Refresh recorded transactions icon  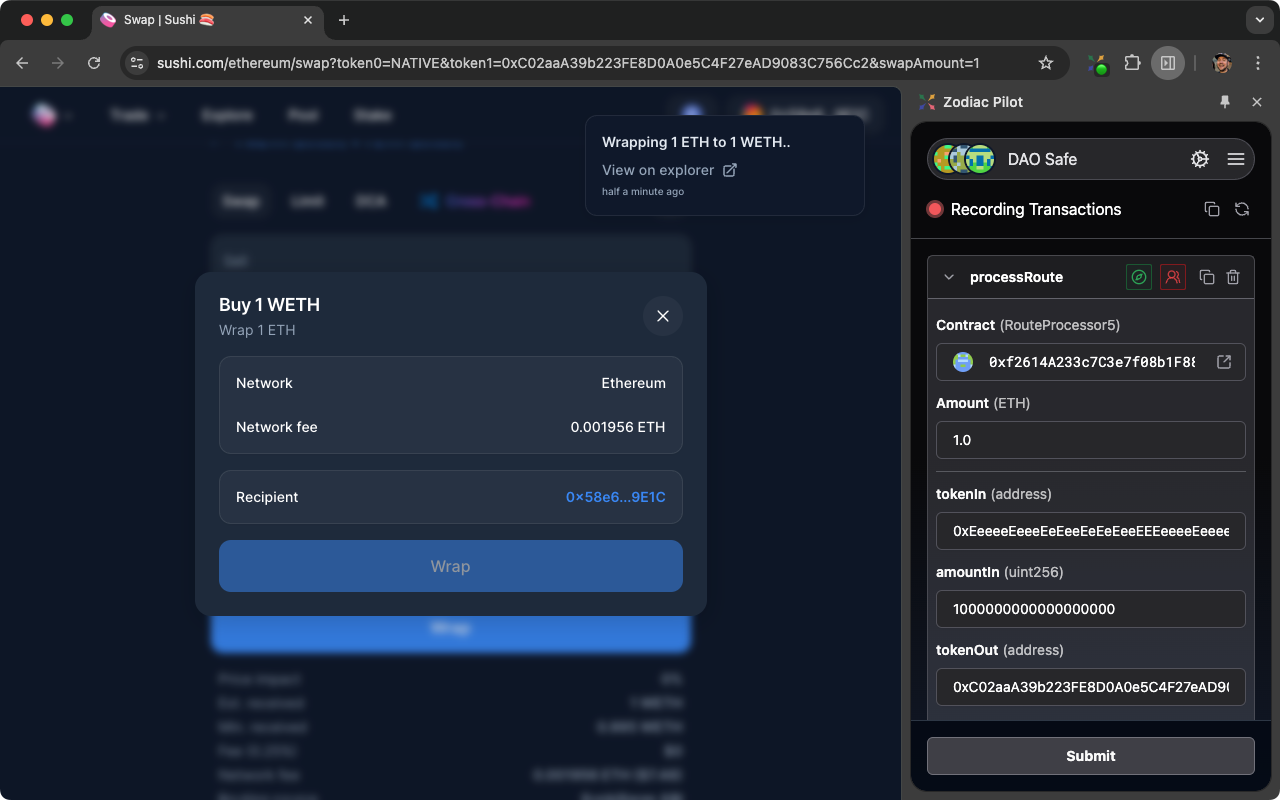(1242, 209)
